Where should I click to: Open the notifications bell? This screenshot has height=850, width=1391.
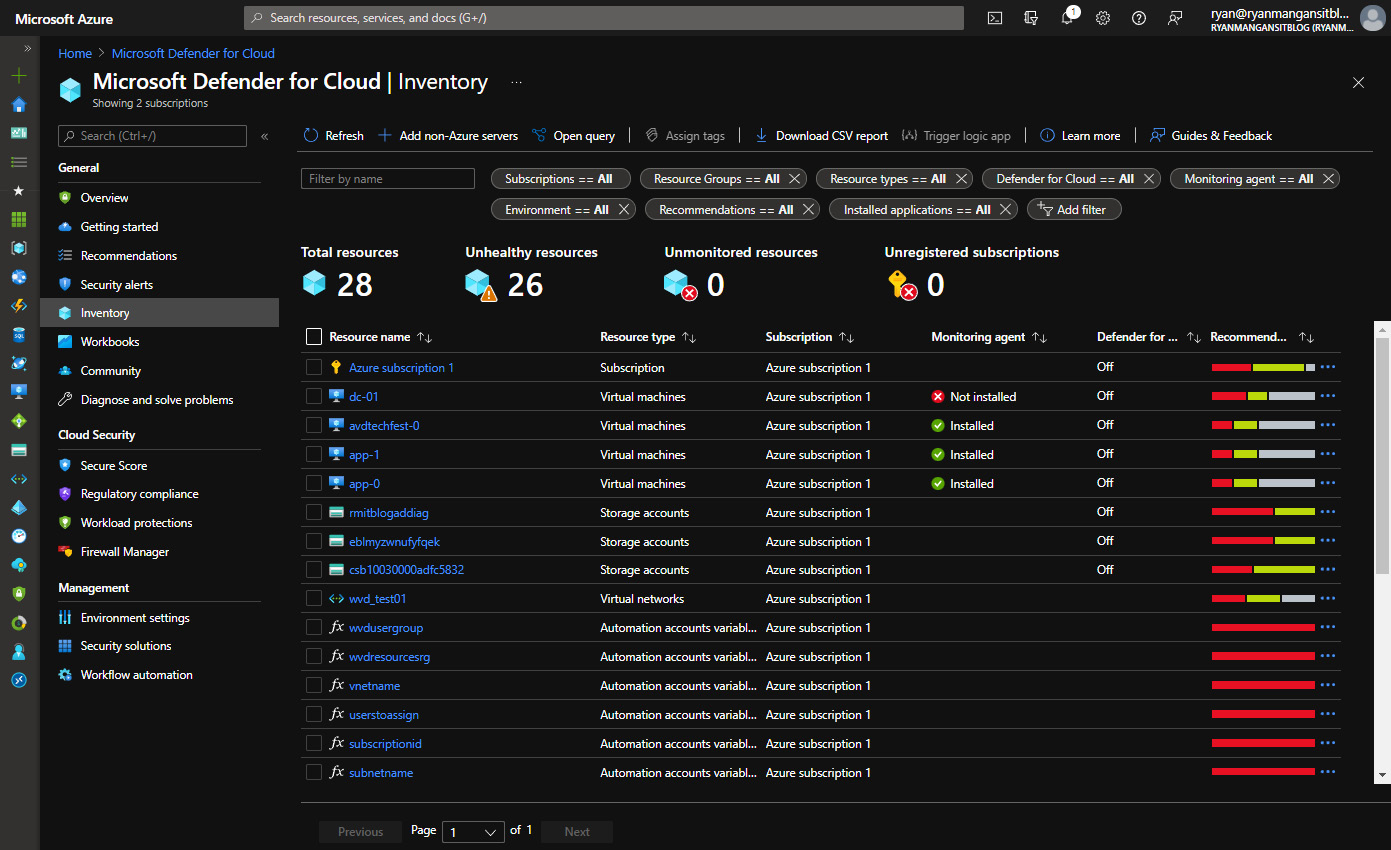tap(1067, 18)
